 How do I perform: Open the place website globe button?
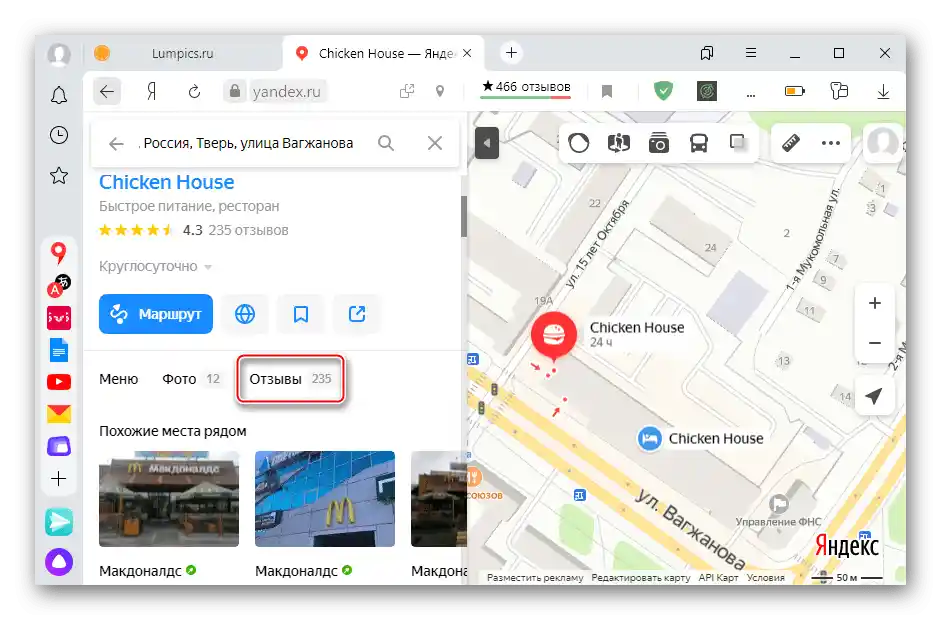point(244,313)
